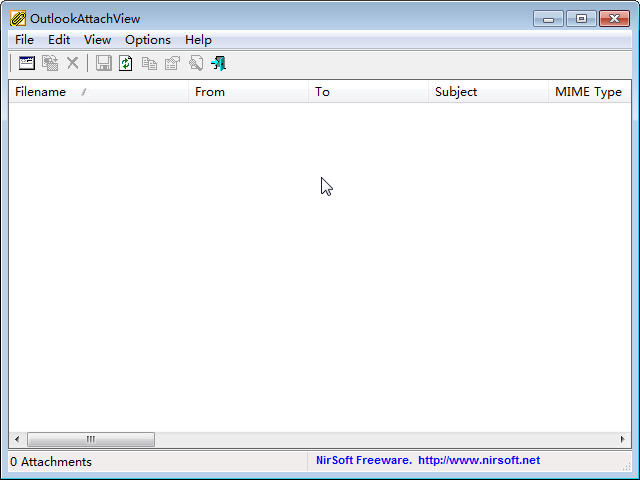Viewport: 640px width, 480px height.
Task: Click the Copy Selected Items toolbar icon
Action: (149, 63)
